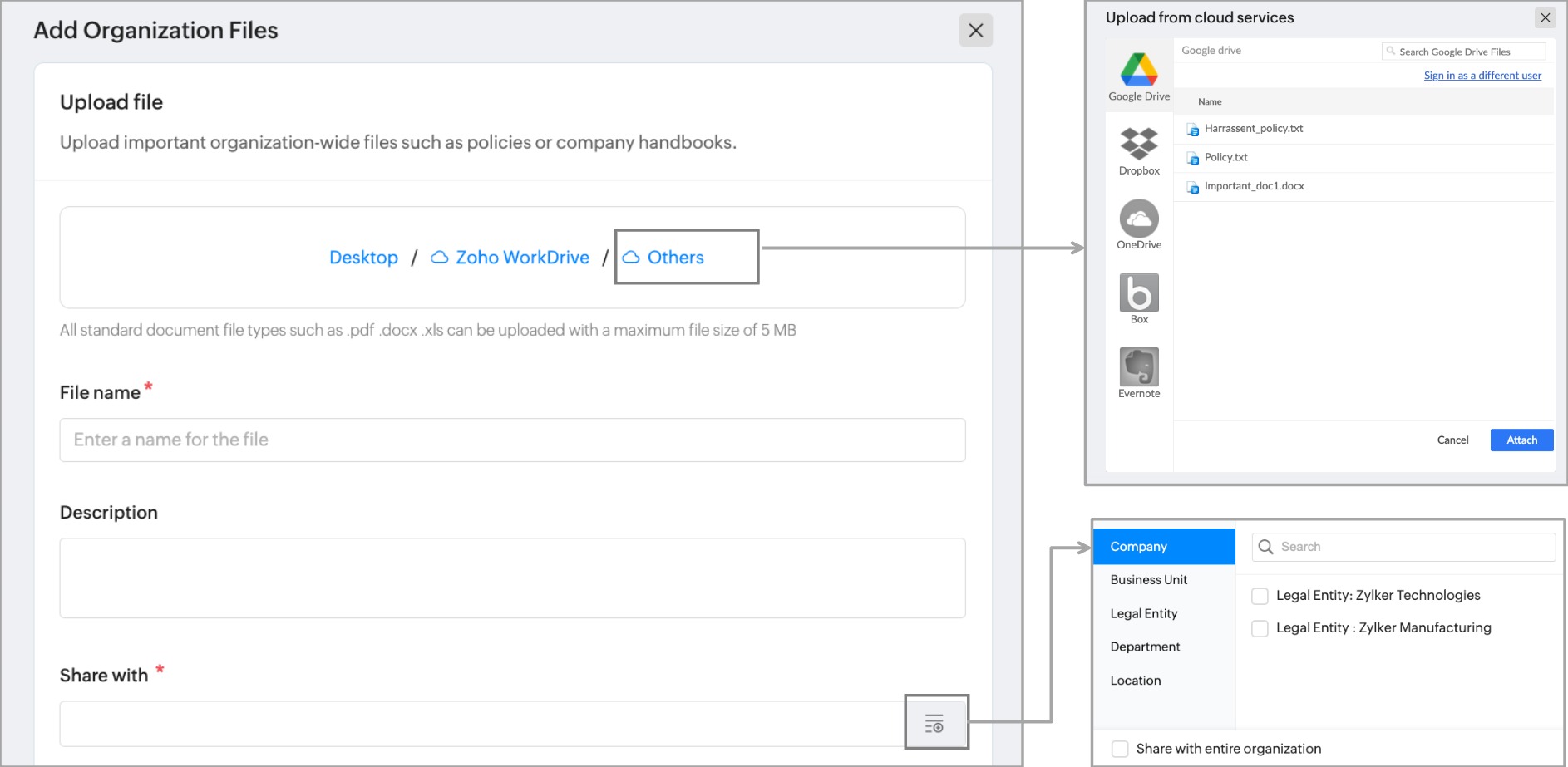Switch to the Company category

point(1164,547)
